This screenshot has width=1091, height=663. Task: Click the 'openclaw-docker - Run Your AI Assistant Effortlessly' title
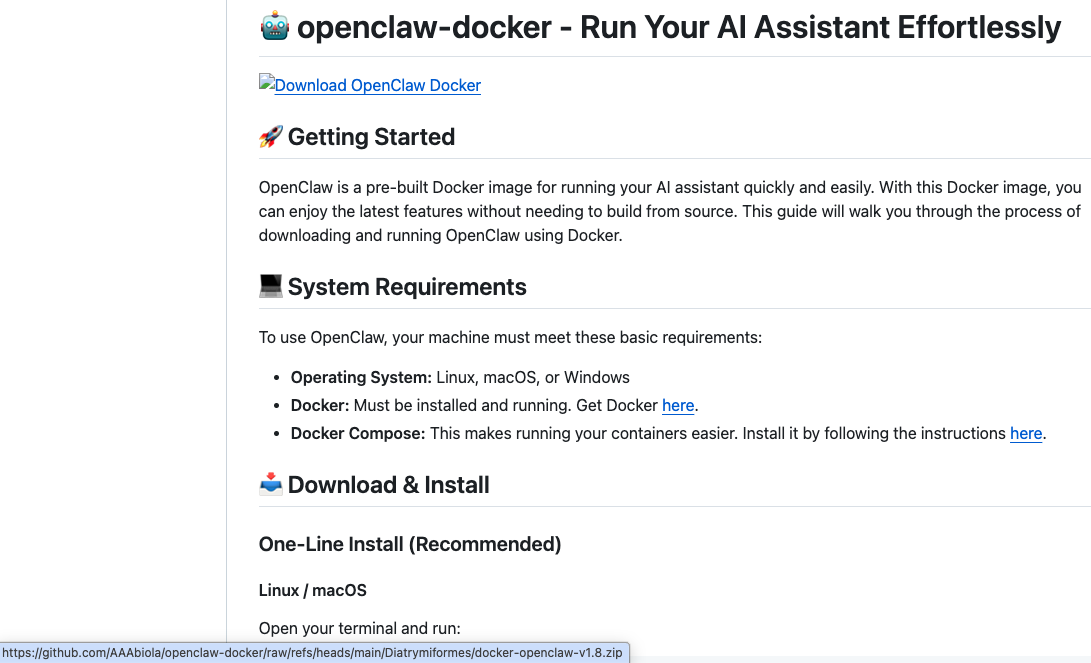pyautogui.click(x=678, y=27)
